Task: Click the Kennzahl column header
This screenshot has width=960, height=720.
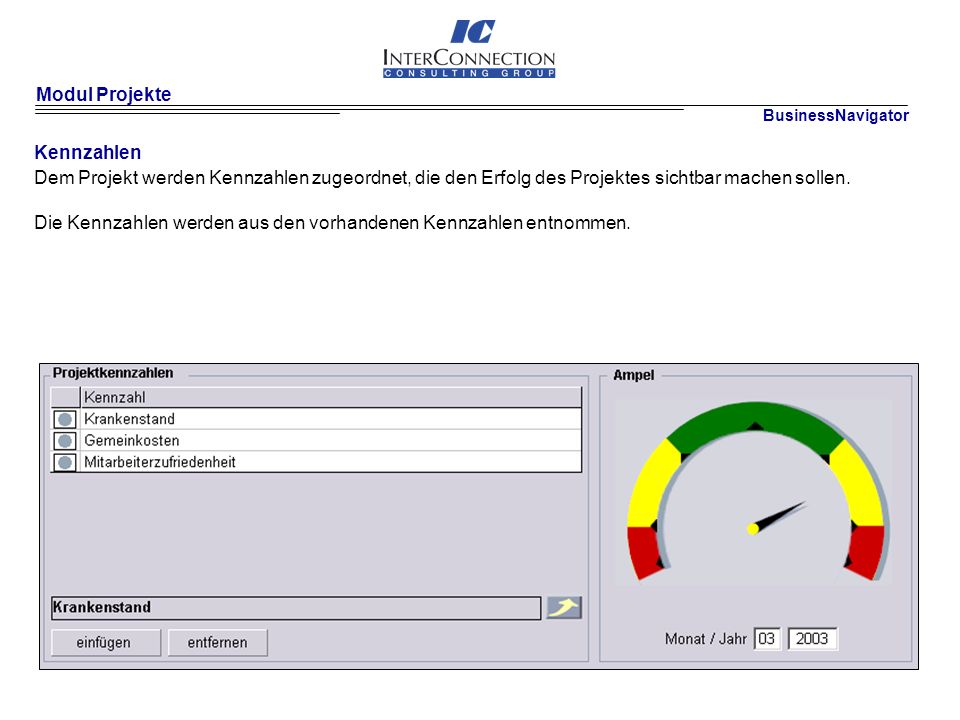Action: (x=331, y=397)
